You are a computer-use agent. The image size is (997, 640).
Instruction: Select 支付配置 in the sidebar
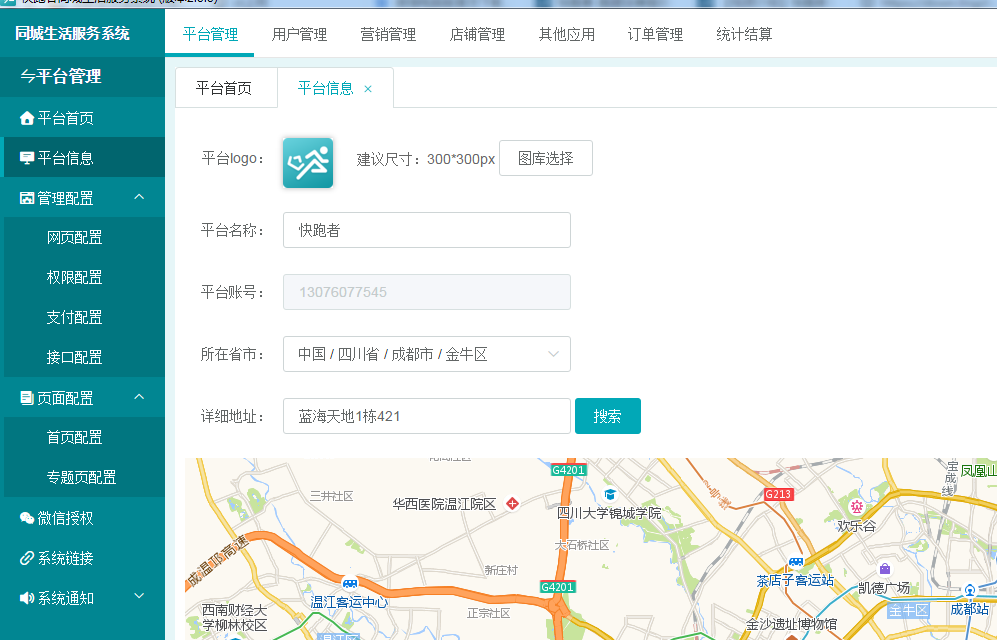pos(74,317)
